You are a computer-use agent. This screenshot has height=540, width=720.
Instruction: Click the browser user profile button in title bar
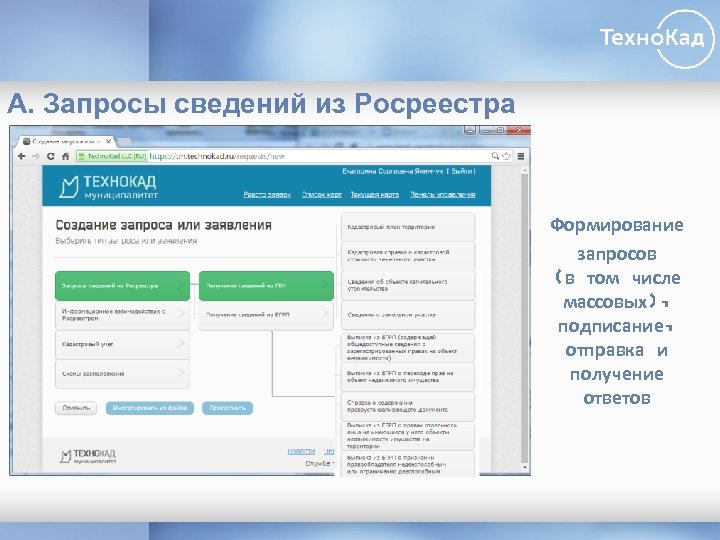[469, 130]
